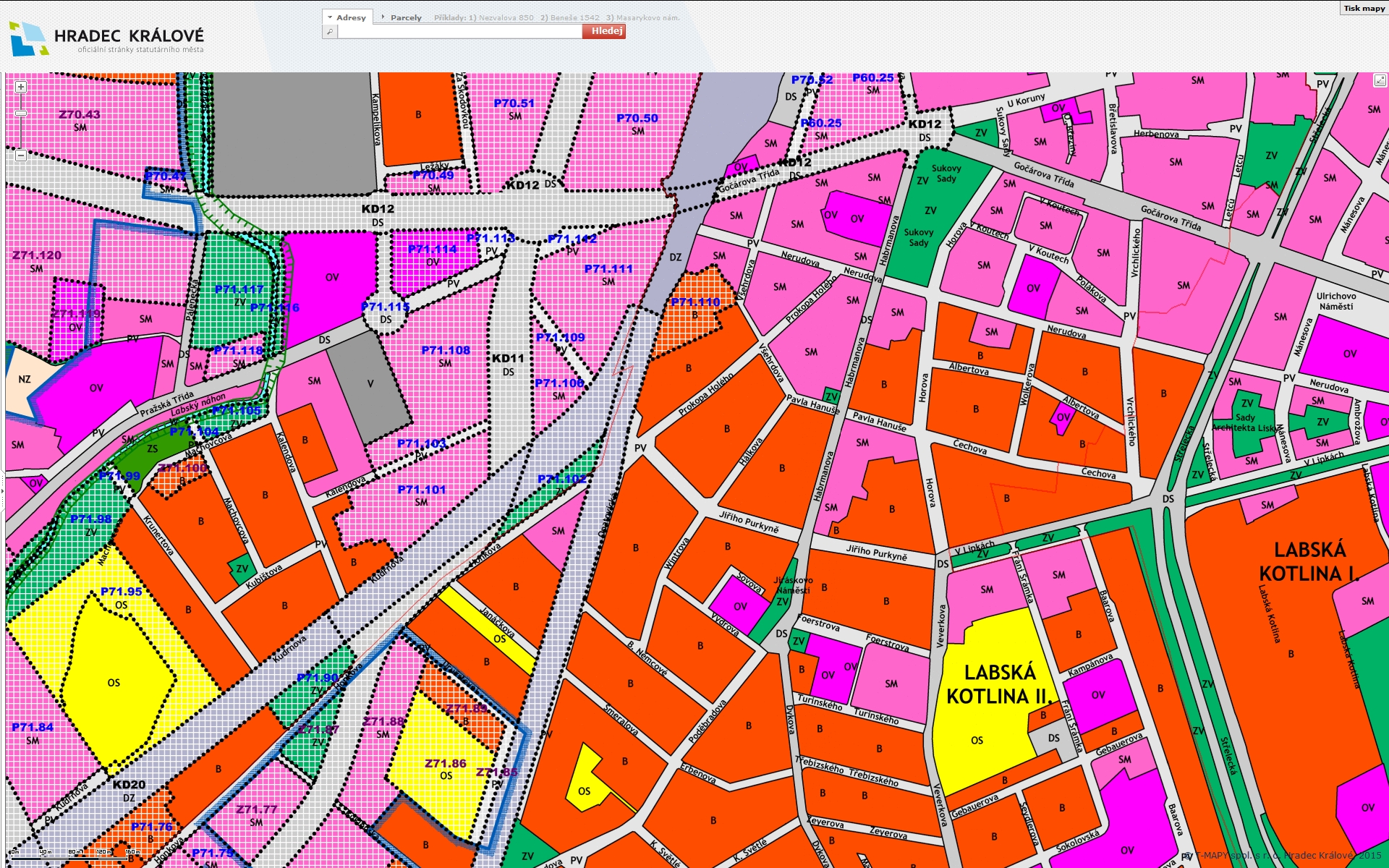Select zone label 'P71.84'
Screen dimensions: 1389x868
33,727
